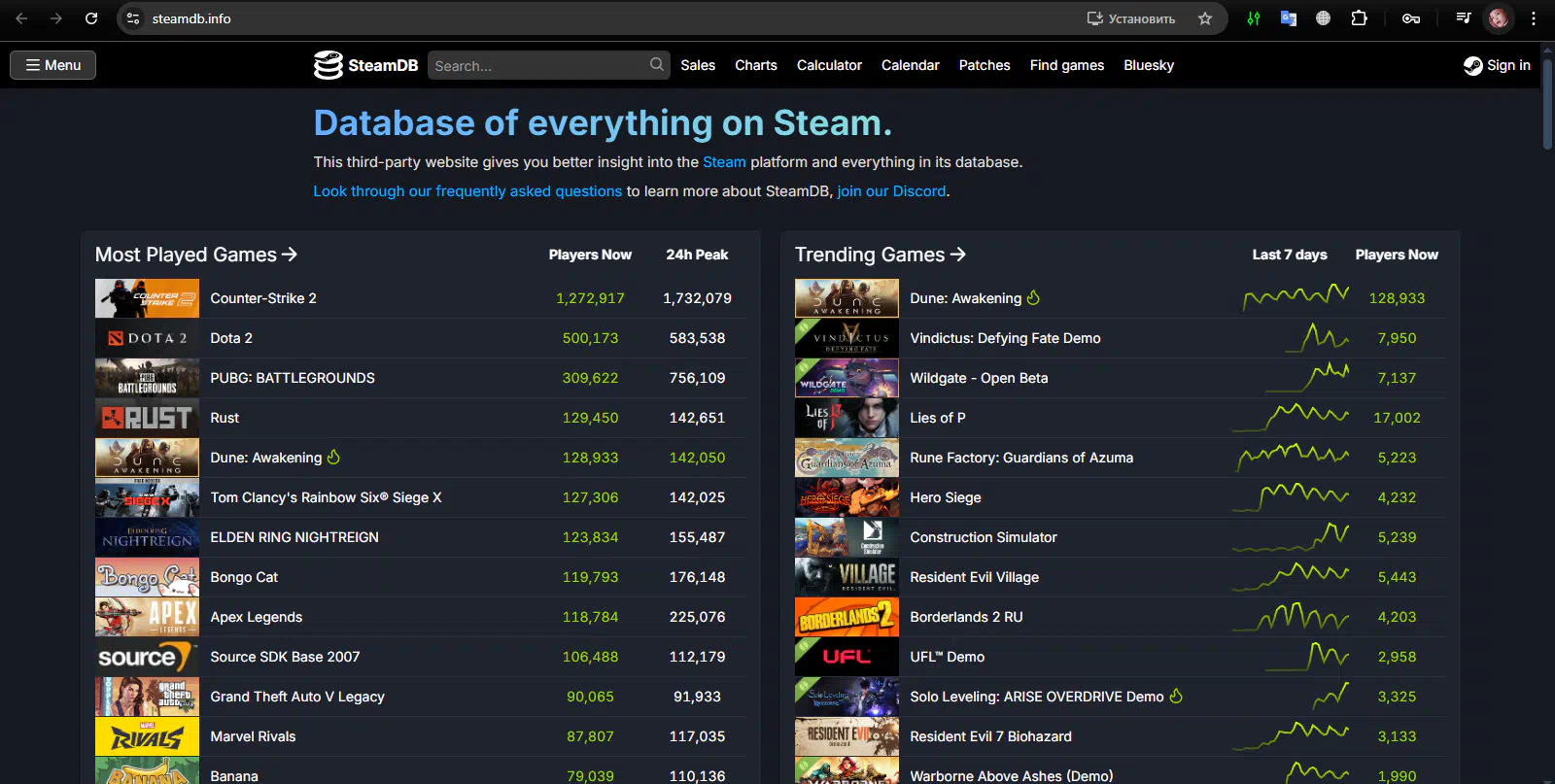
Task: Open the browser three-dot menu
Action: [x=1534, y=18]
